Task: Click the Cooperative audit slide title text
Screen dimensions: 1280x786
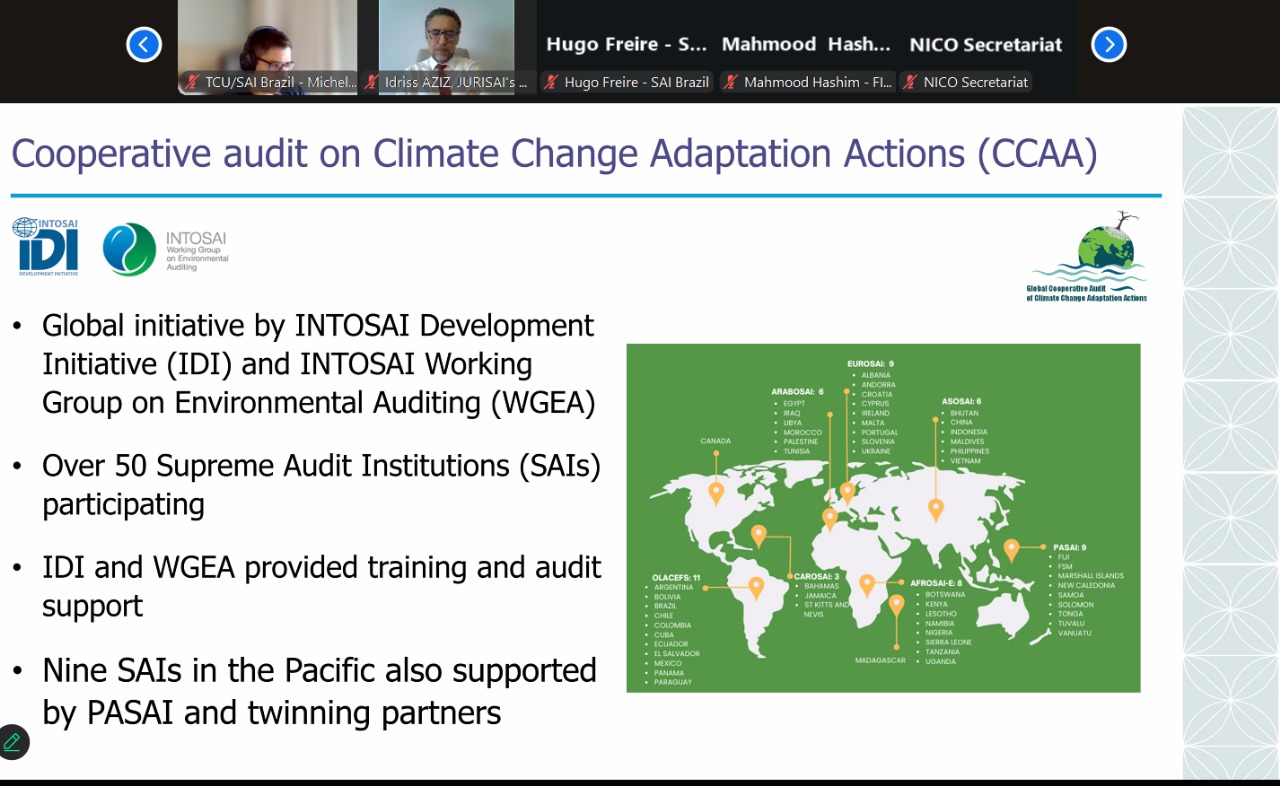Action: pos(554,154)
